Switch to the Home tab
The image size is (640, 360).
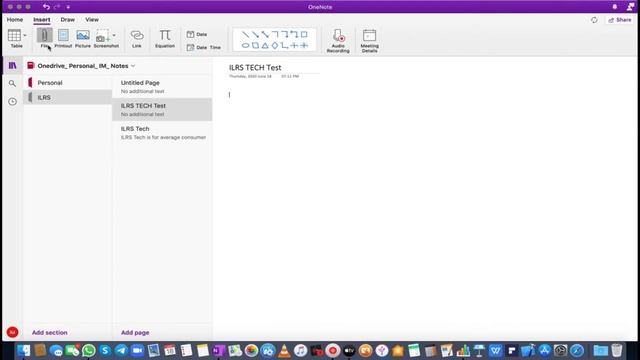point(15,20)
